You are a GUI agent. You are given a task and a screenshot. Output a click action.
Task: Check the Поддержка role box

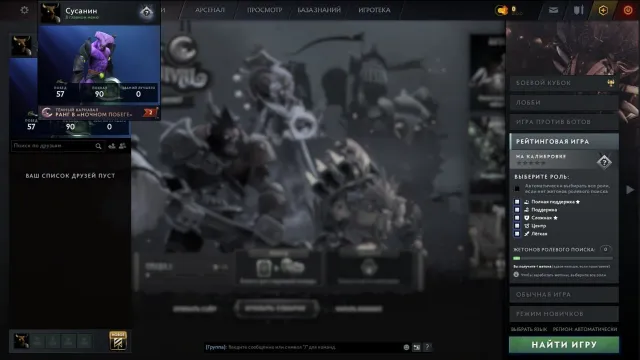[x=517, y=210]
